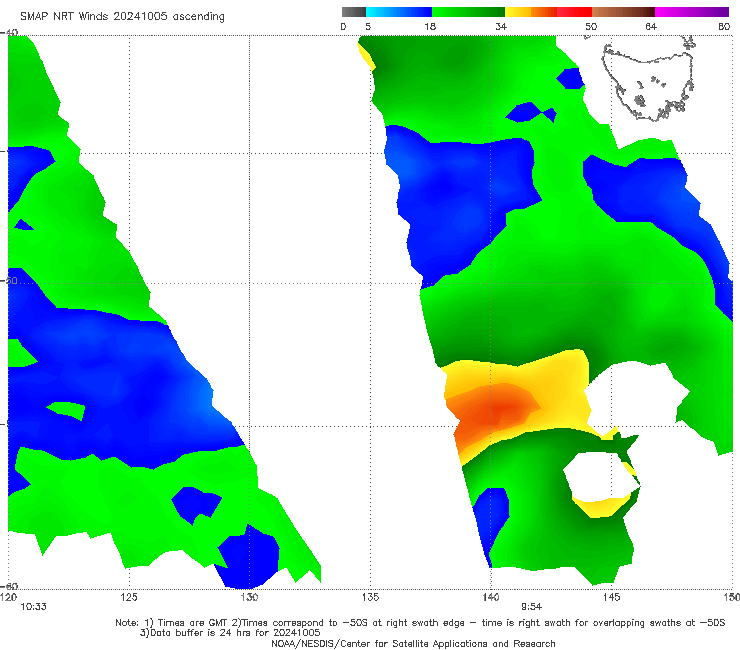Click the color bar label '34'

click(x=501, y=26)
